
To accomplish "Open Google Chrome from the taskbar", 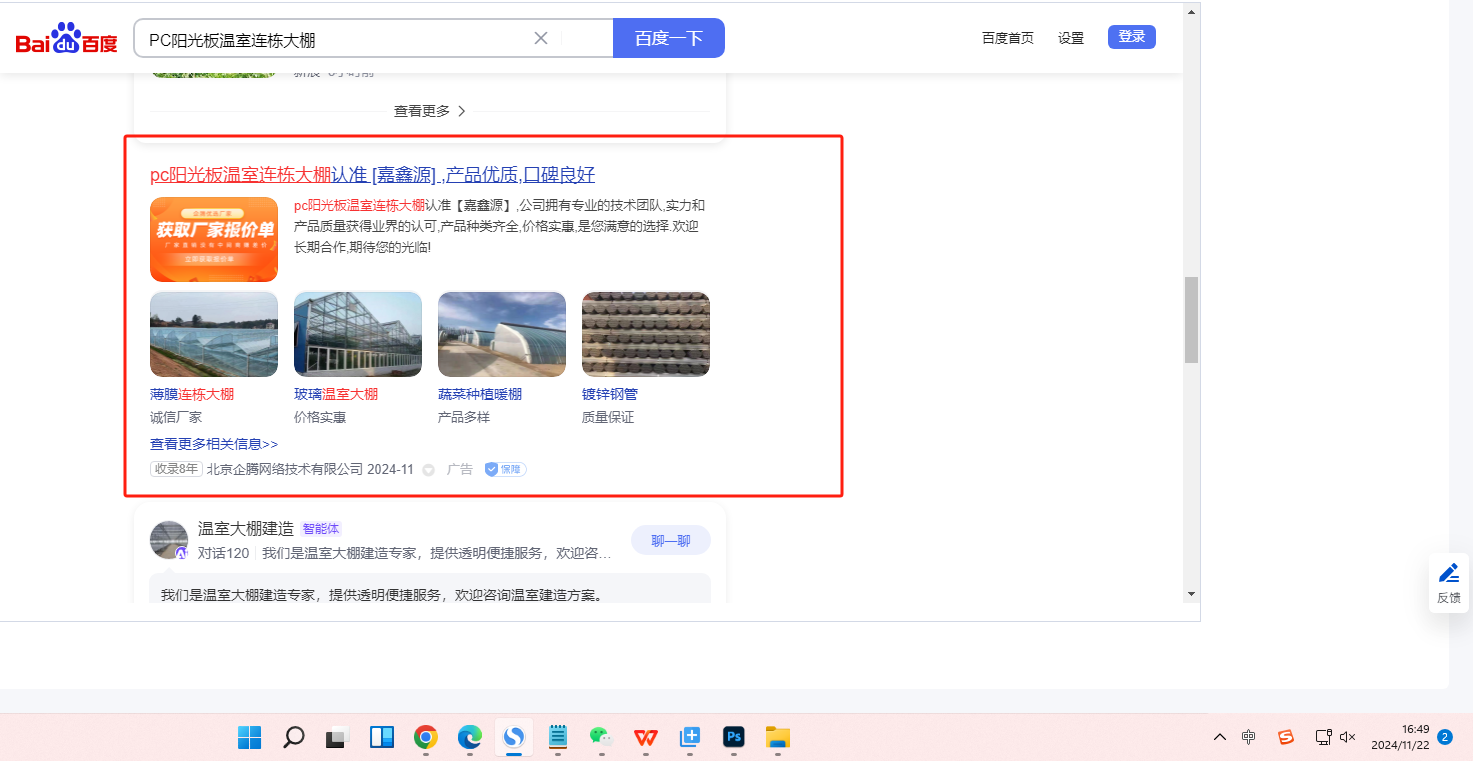I will [x=426, y=737].
